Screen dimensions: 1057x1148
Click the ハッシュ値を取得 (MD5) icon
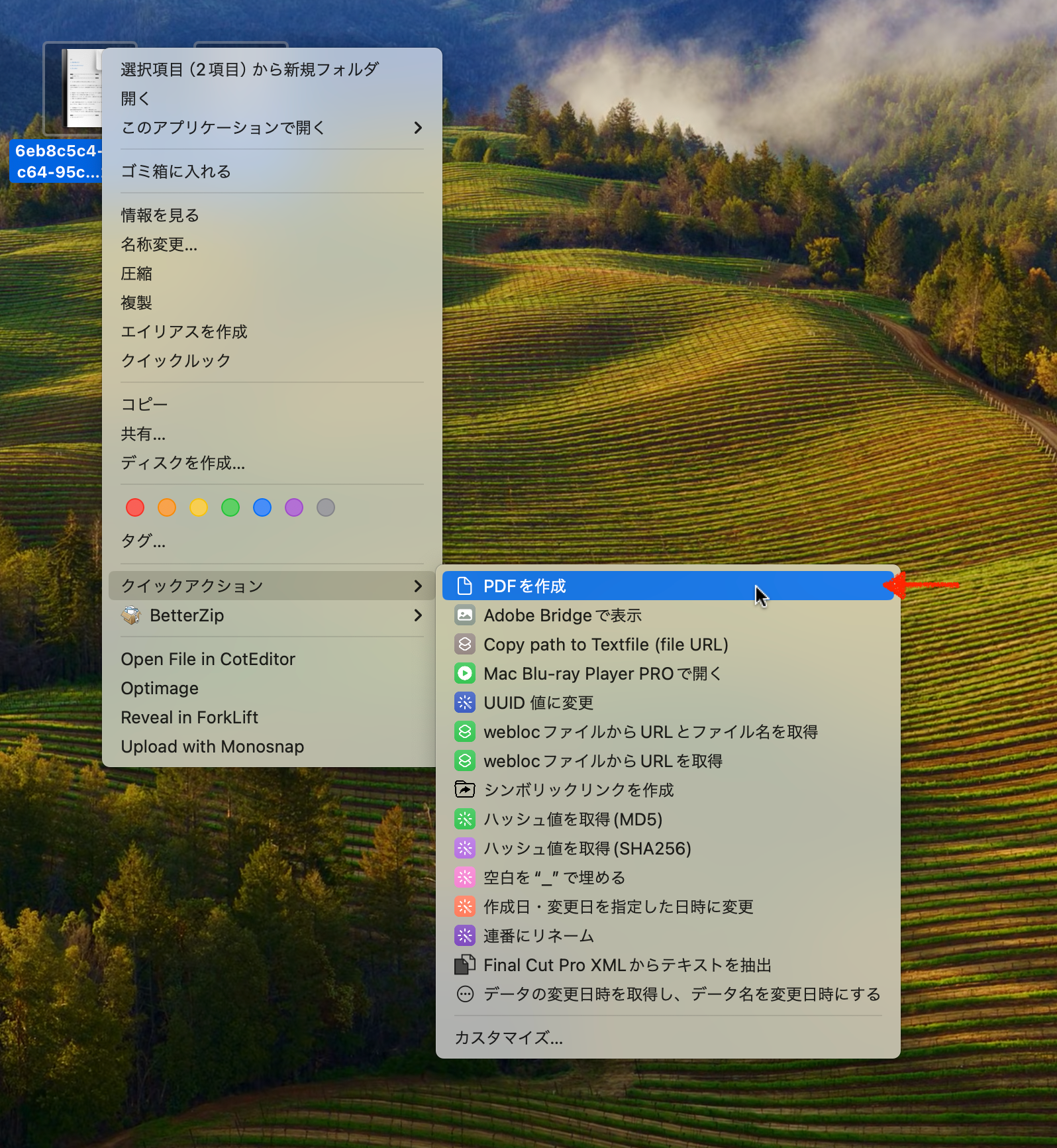(x=465, y=819)
